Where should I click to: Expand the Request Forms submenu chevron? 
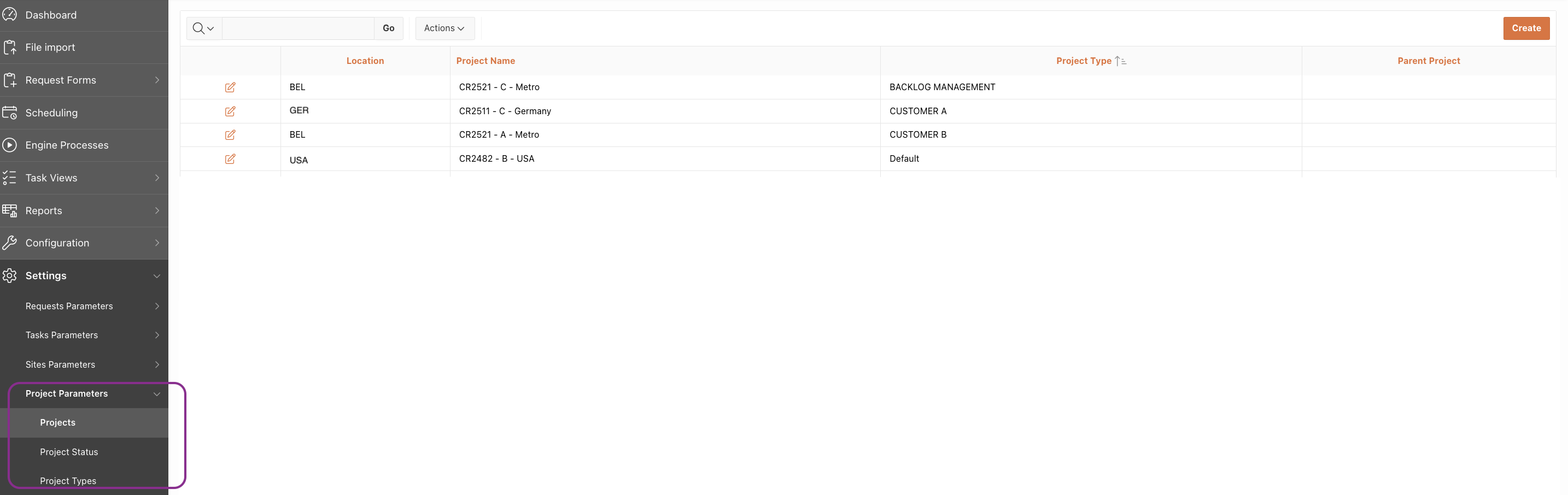coord(157,80)
